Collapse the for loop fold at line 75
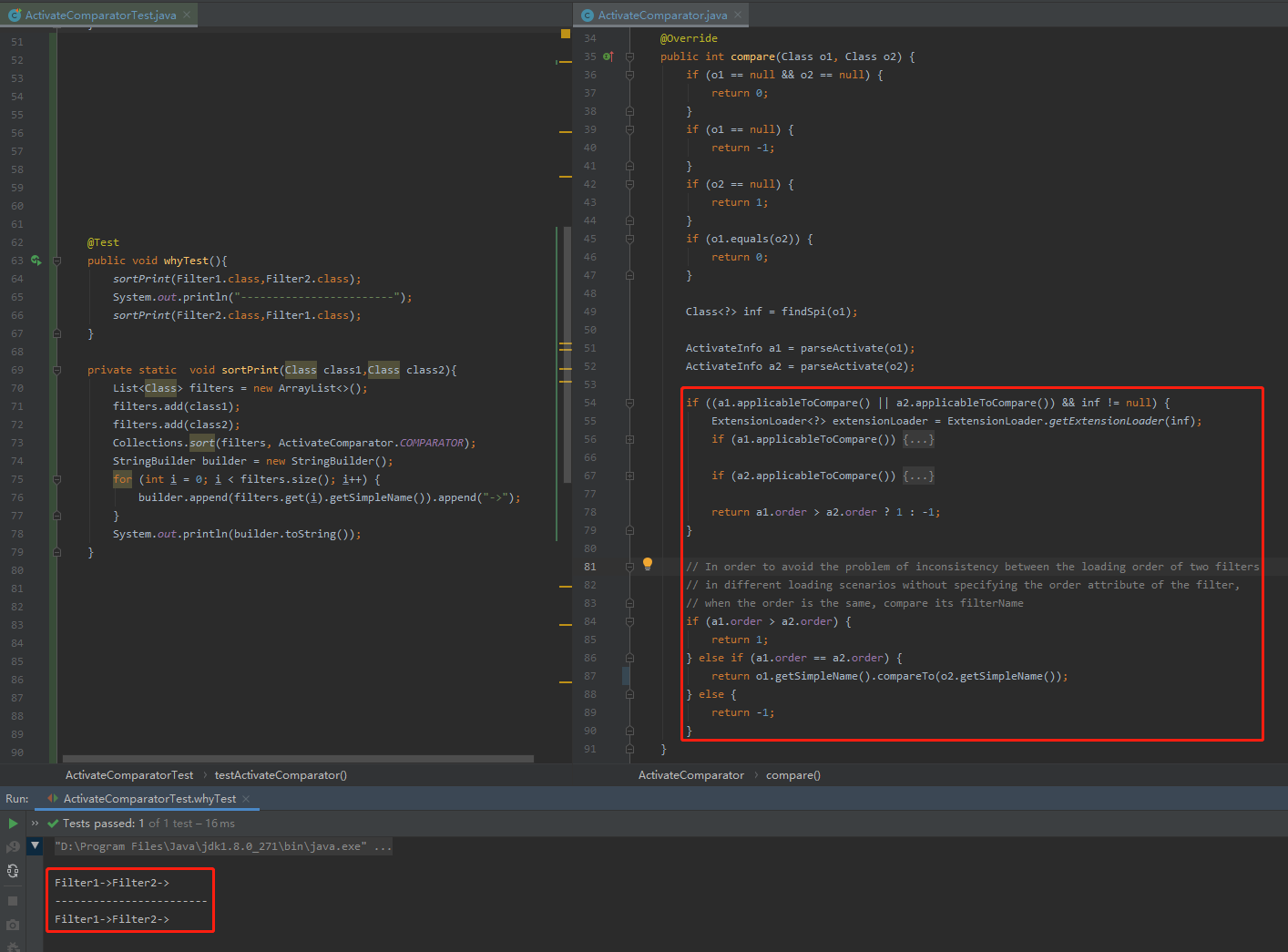This screenshot has width=1288, height=952. click(x=56, y=479)
